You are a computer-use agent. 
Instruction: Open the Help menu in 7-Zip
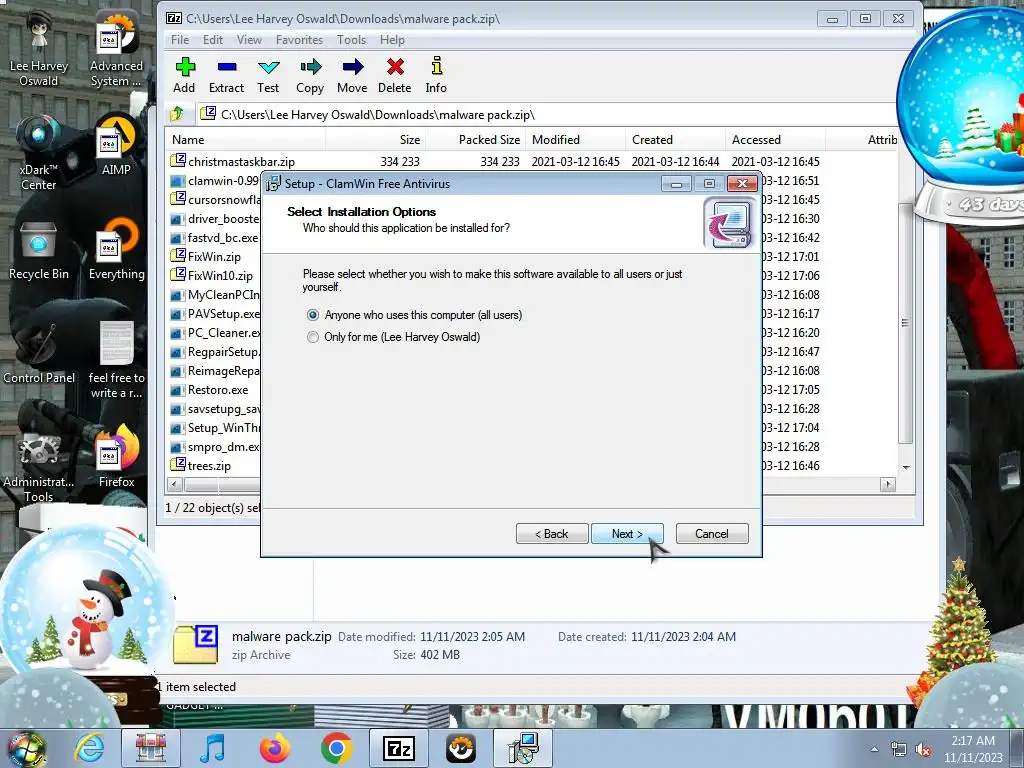tap(392, 40)
